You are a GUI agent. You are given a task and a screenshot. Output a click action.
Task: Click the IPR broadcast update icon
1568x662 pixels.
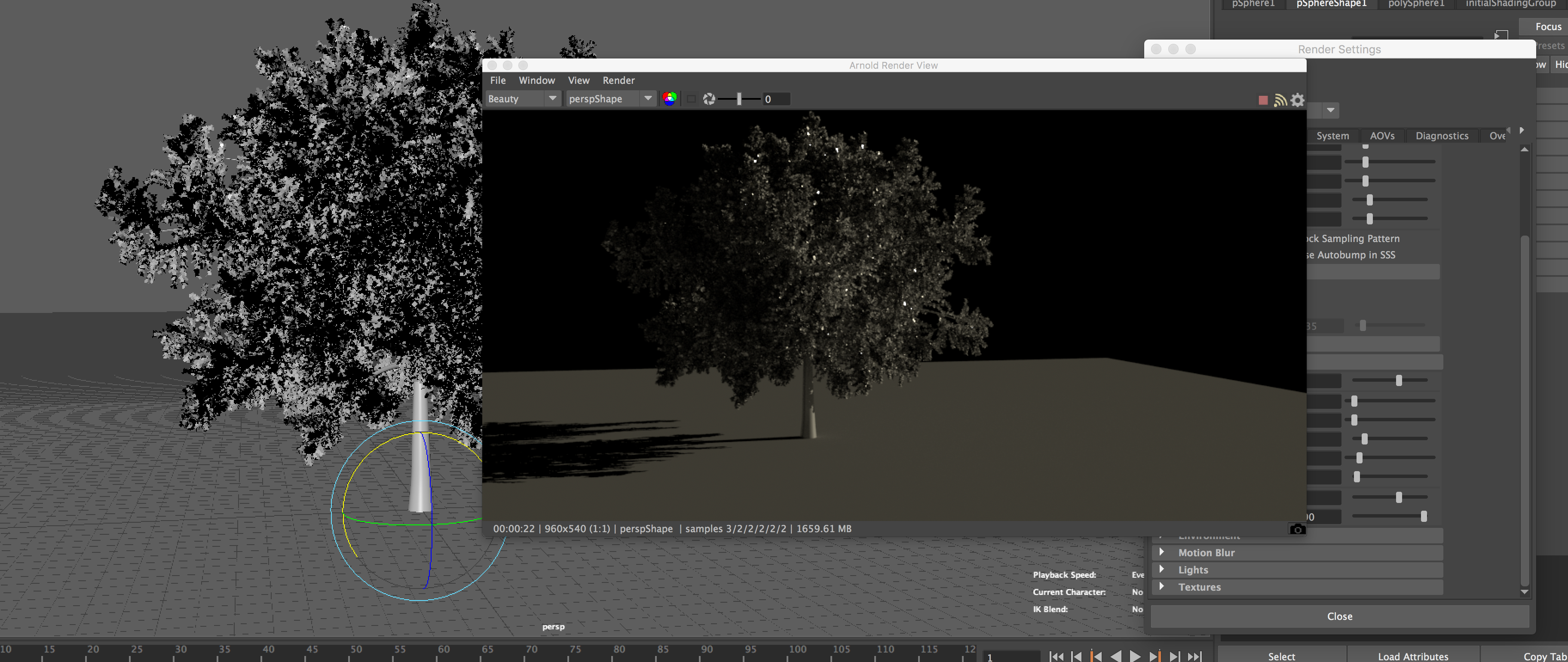coord(1280,100)
